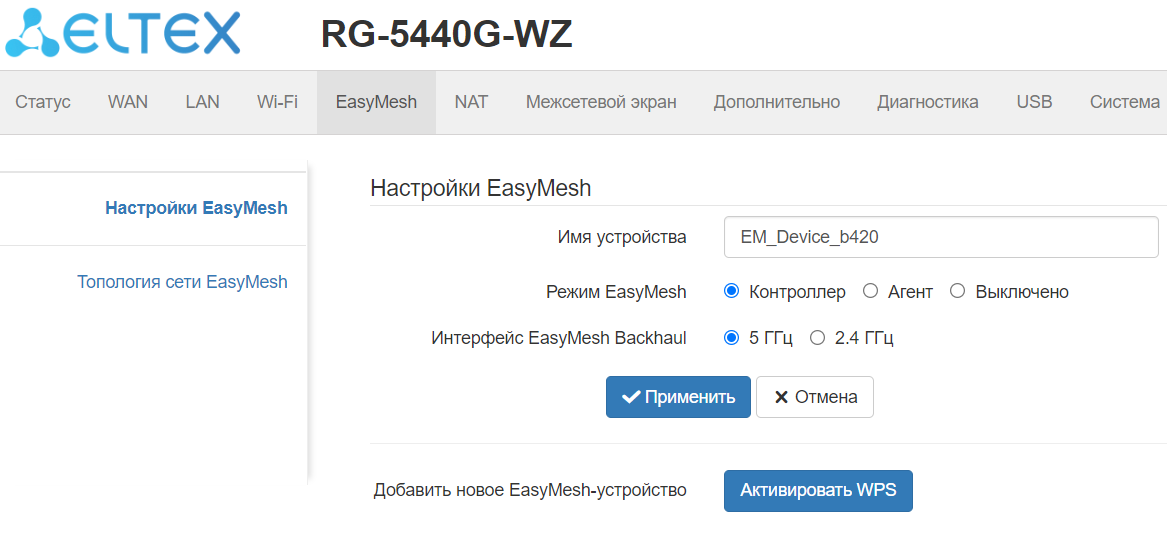The image size is (1167, 536).
Task: Switch backhaul to 2.4 ГГц
Action: (817, 338)
